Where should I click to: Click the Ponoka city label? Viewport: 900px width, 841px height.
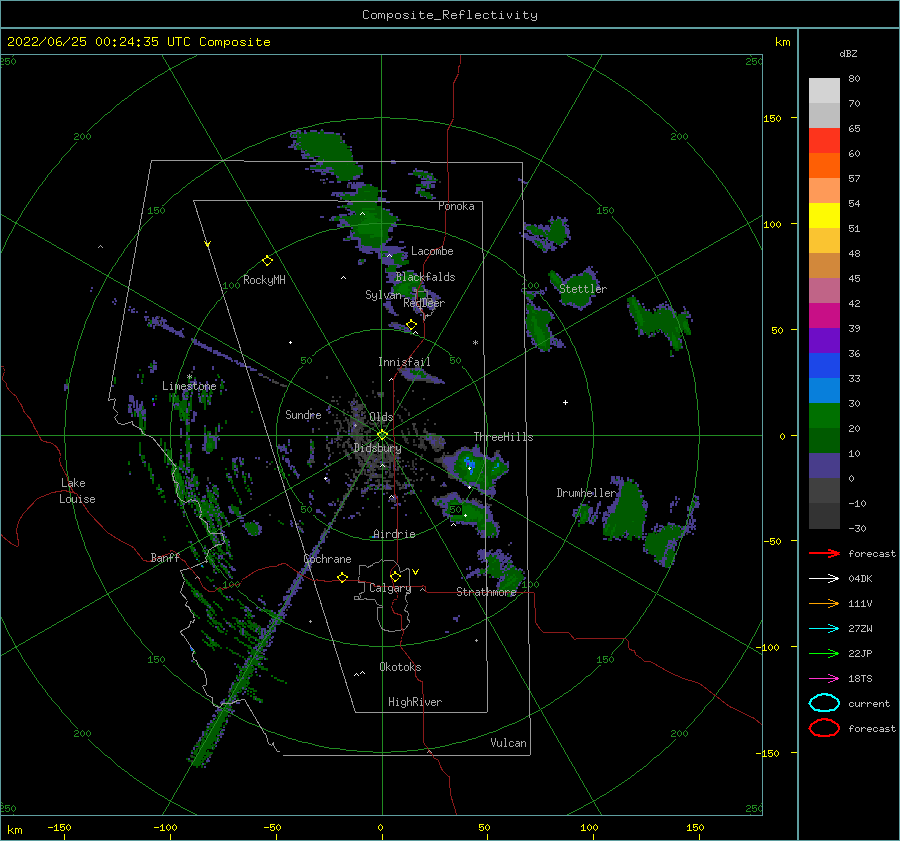click(x=456, y=206)
